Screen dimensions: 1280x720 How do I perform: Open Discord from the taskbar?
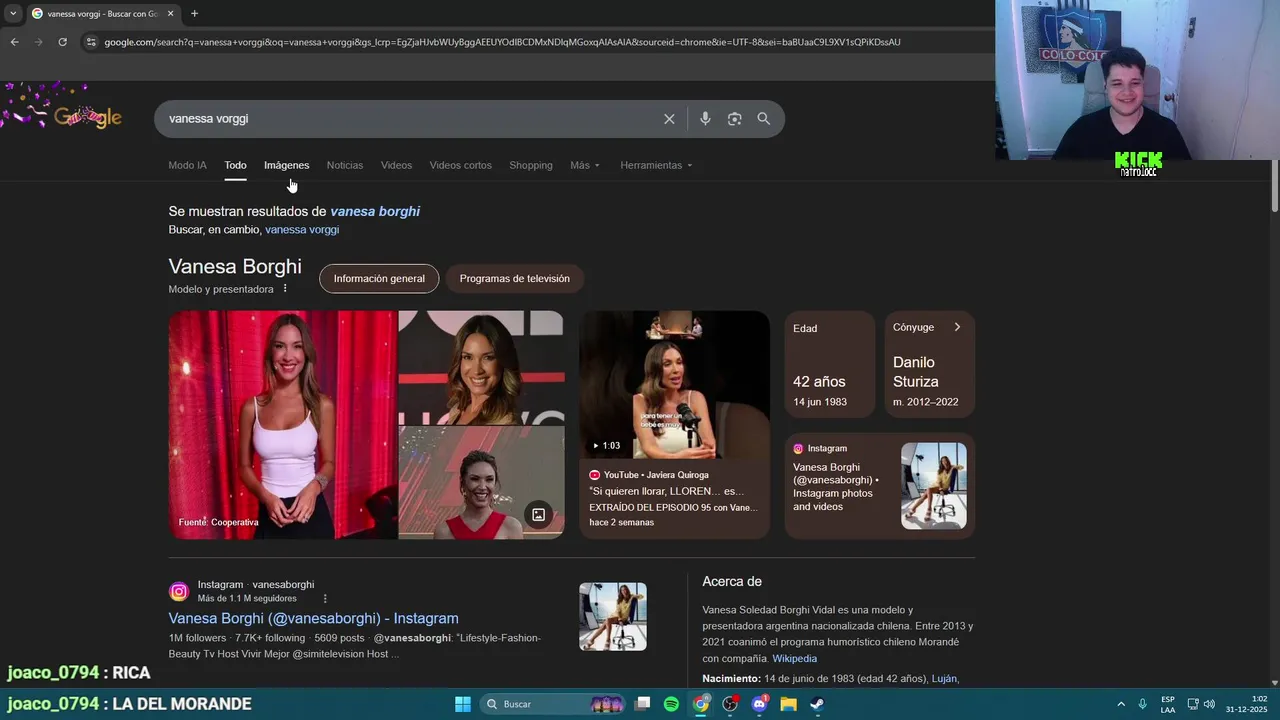(x=759, y=704)
